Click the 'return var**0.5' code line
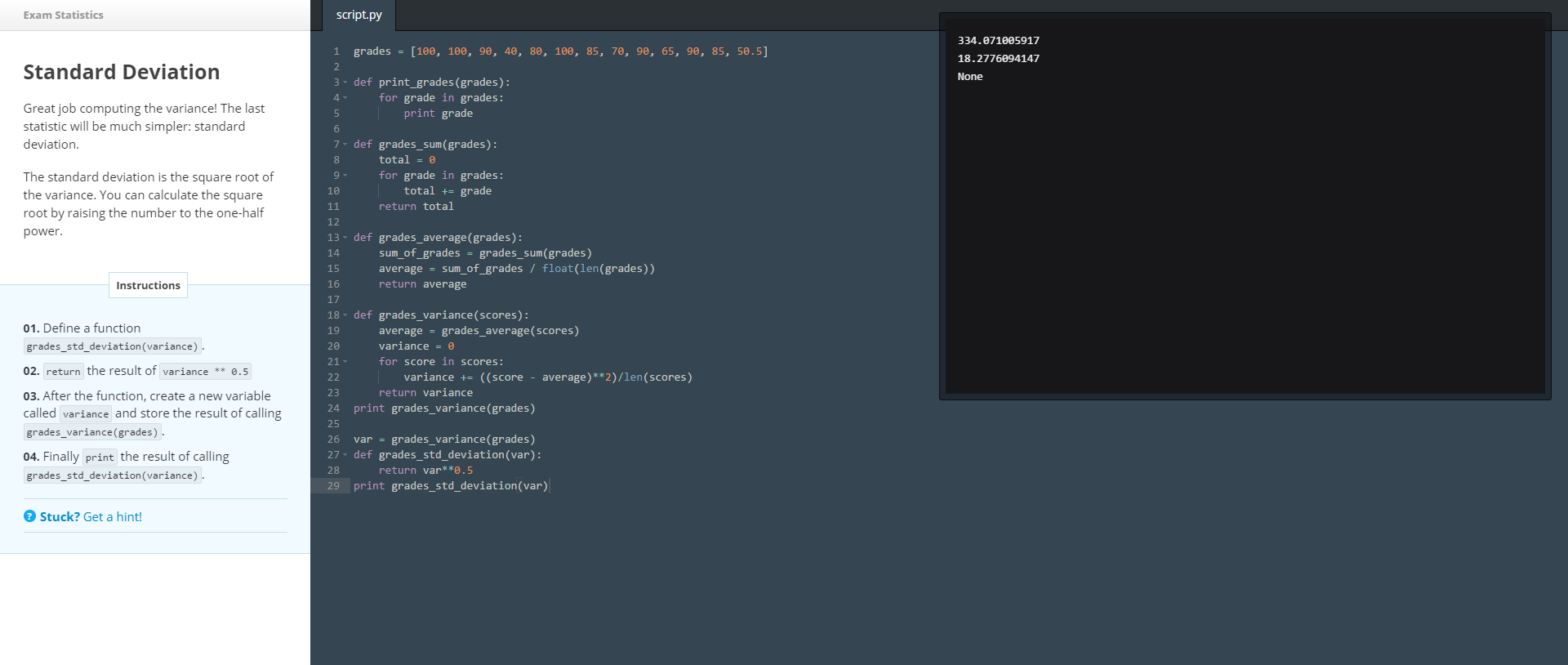This screenshot has width=1568, height=665. [x=425, y=471]
